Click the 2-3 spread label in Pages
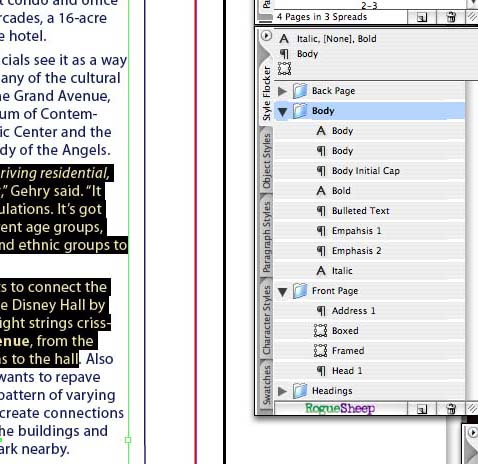 369,6
